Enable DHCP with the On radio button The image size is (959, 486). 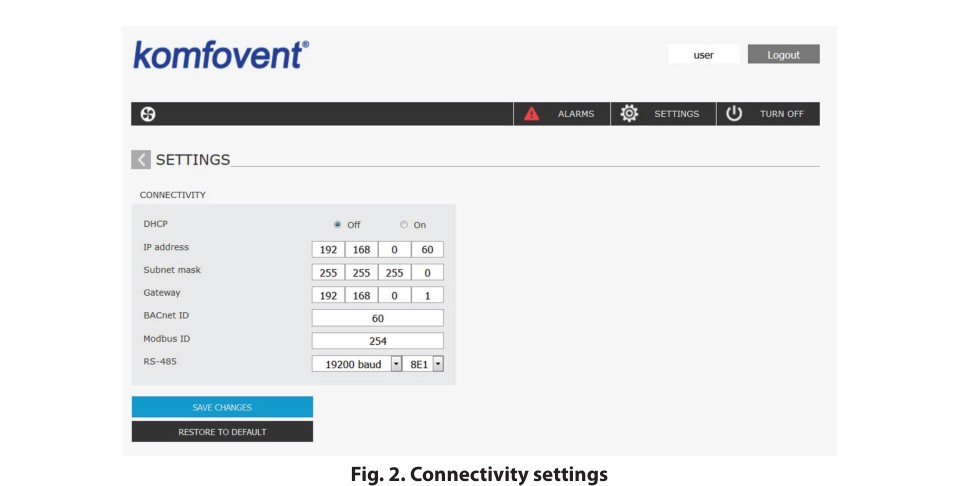[404, 225]
